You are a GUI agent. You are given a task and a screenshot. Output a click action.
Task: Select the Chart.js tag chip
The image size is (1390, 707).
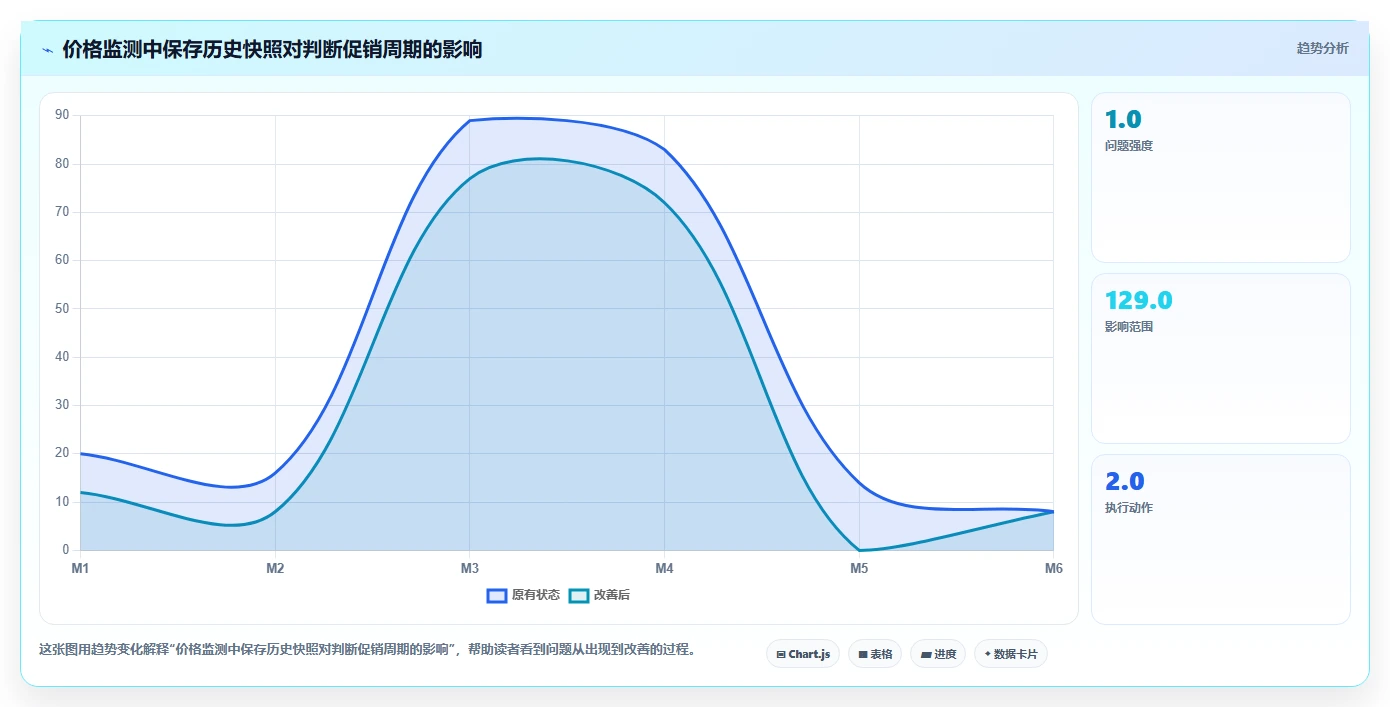(x=803, y=654)
